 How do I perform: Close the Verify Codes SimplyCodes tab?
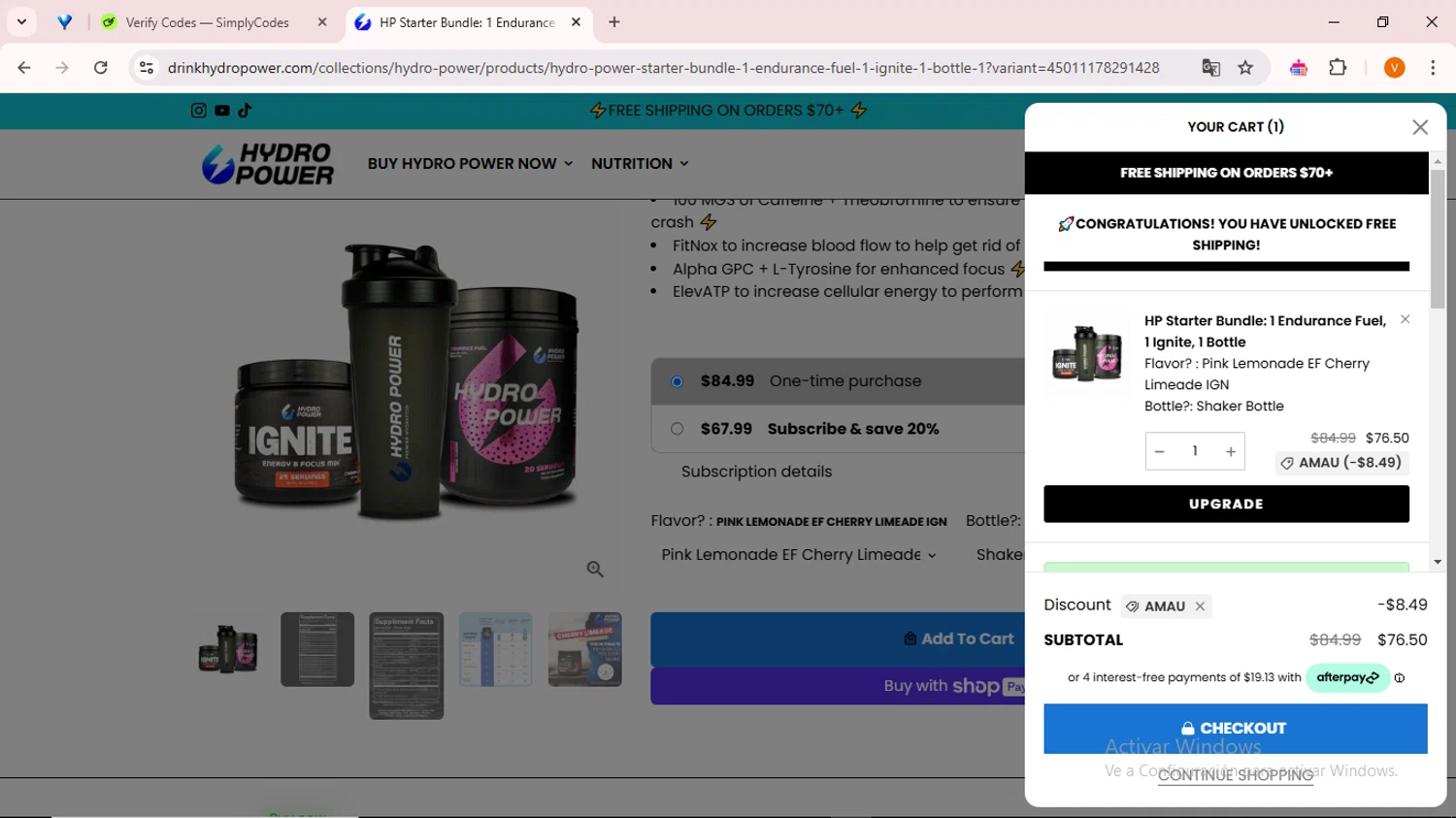[322, 22]
